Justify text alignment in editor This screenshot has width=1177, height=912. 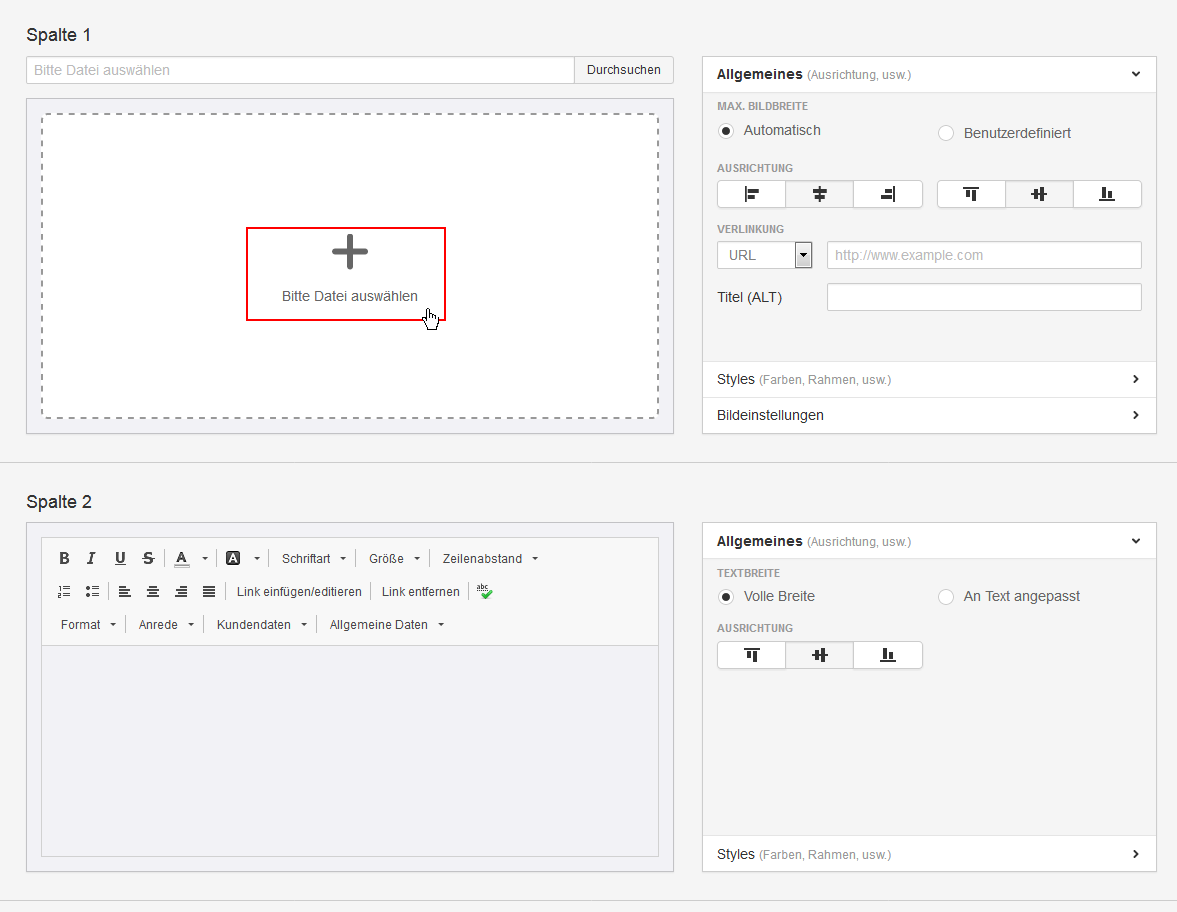[209, 591]
